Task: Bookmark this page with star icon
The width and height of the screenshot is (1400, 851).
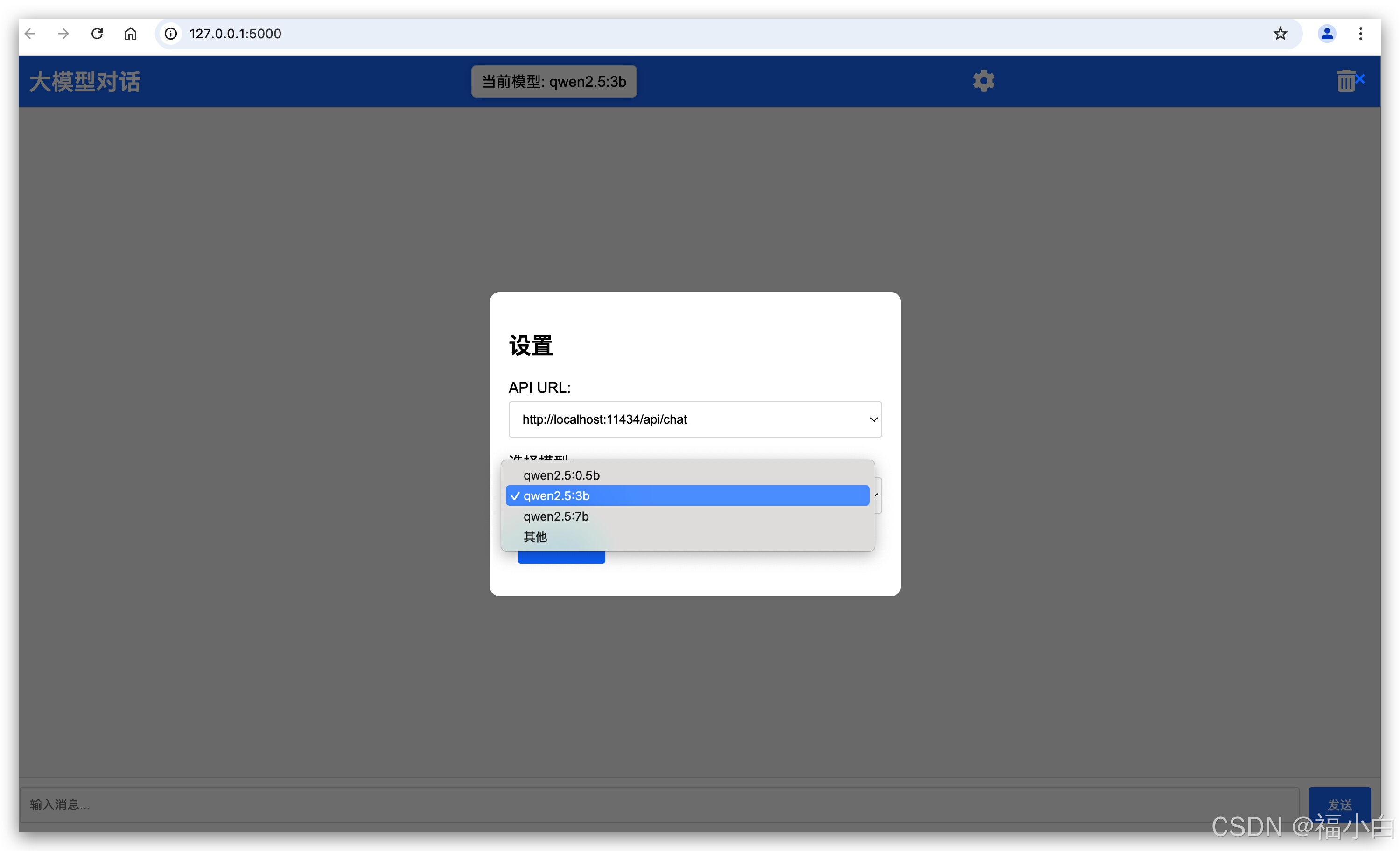Action: pos(1280,34)
